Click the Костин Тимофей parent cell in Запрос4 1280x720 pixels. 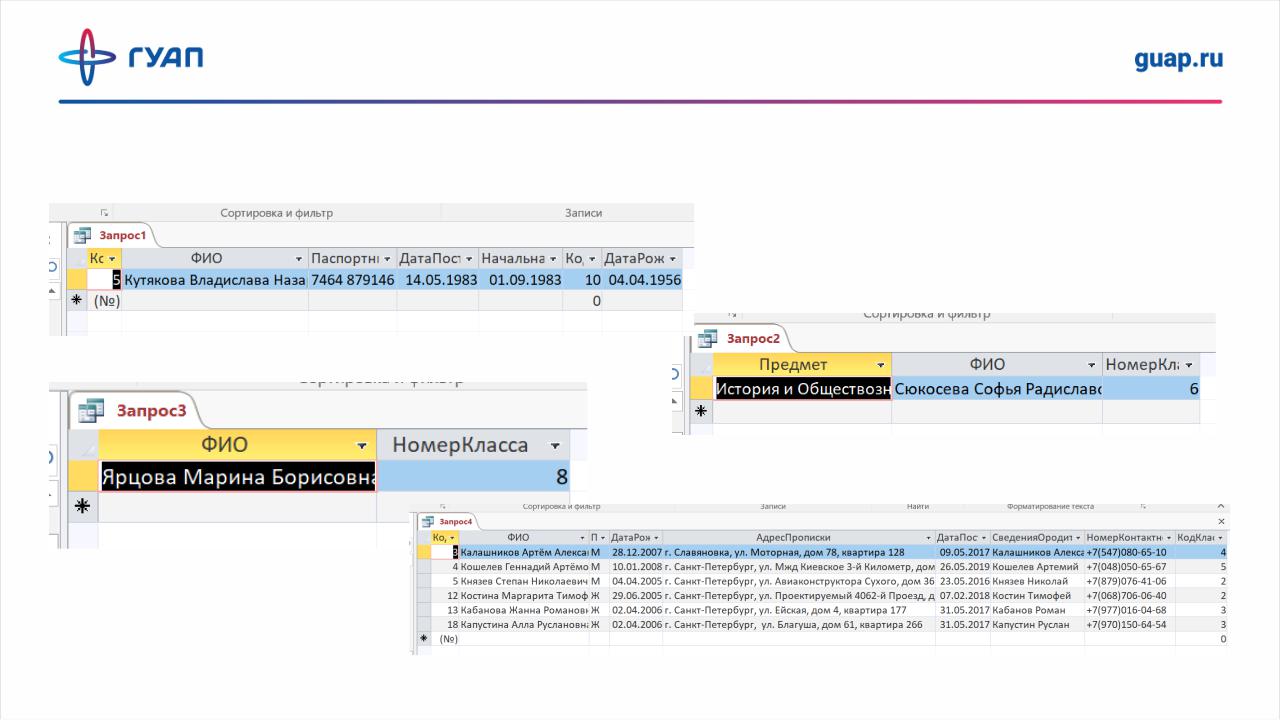pos(1037,596)
